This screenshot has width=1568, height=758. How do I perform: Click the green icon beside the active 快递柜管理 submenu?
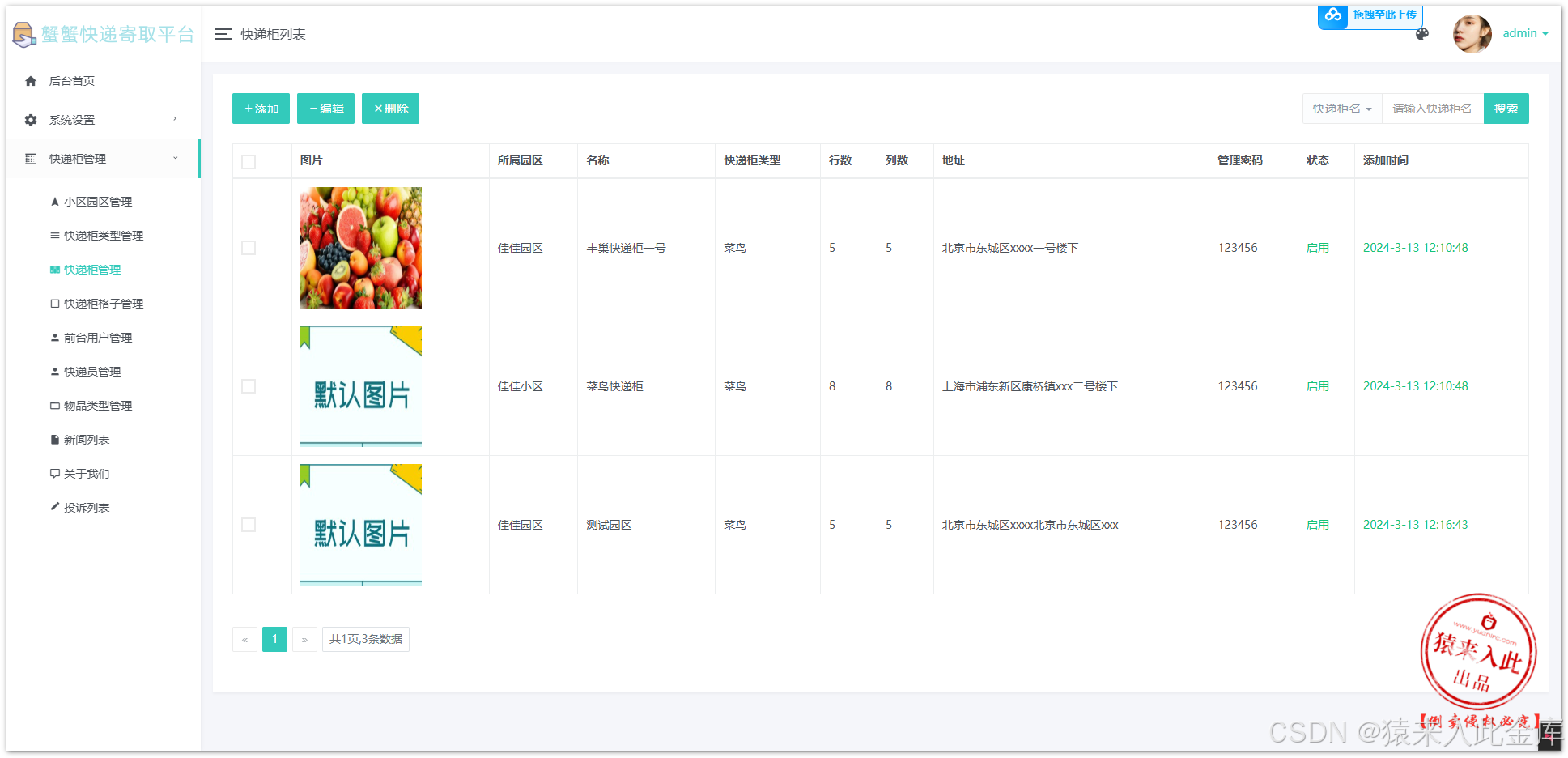(55, 270)
